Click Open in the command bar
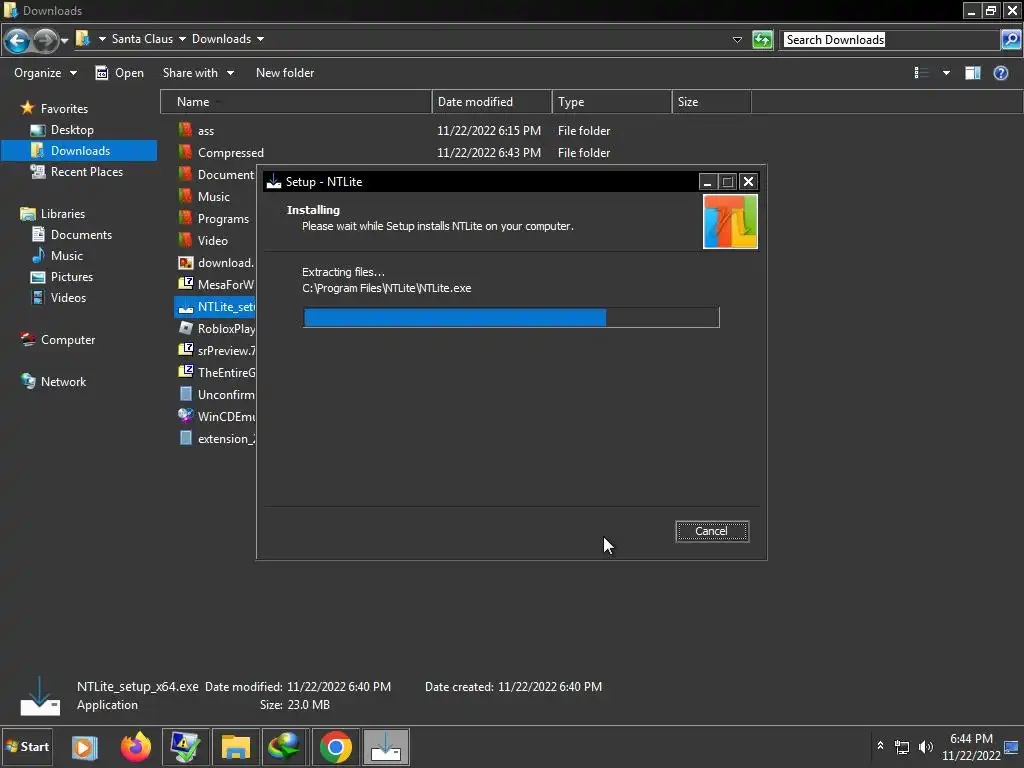Image resolution: width=1024 pixels, height=768 pixels. [120, 73]
